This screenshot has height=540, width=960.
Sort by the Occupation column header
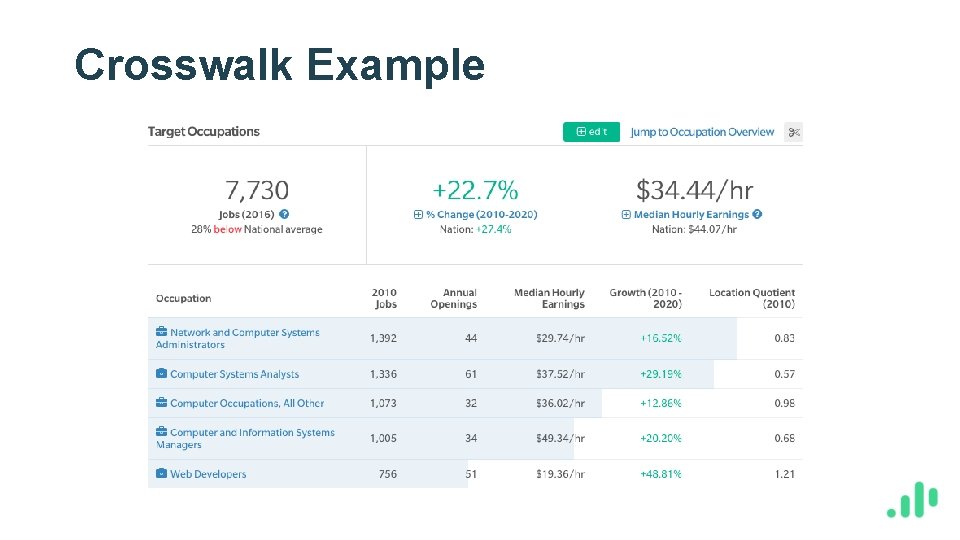pos(184,298)
